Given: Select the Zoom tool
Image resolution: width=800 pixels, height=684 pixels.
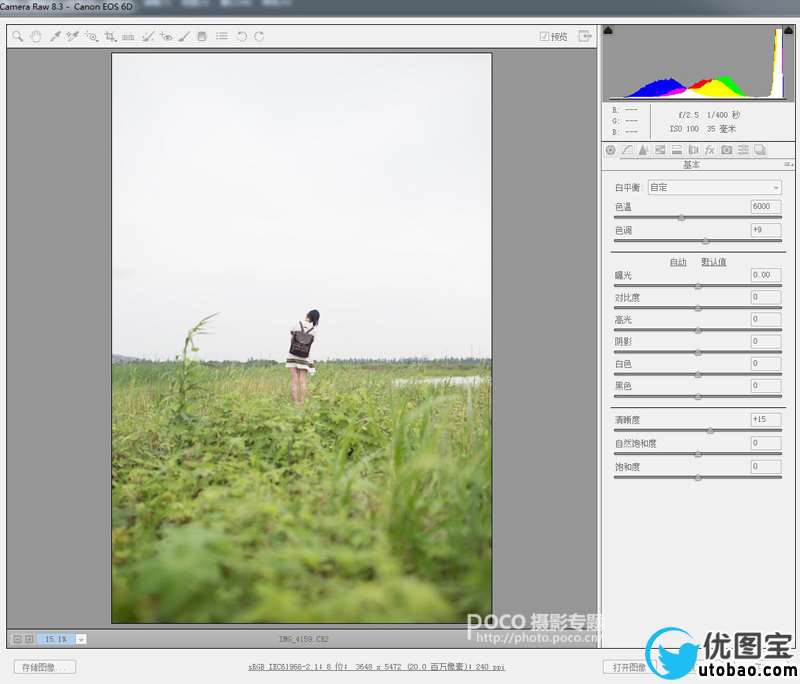Looking at the screenshot, I should point(17,36).
